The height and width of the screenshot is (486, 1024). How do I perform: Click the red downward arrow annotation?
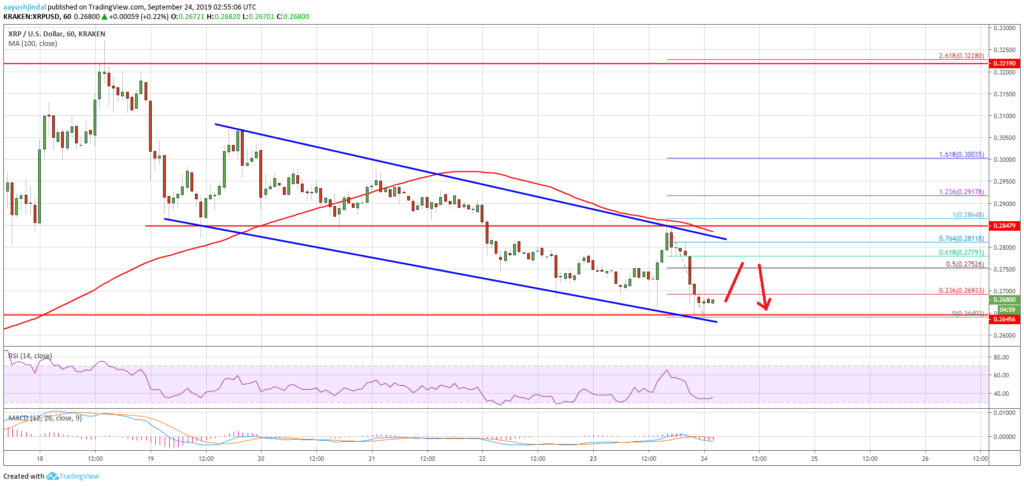click(x=764, y=288)
